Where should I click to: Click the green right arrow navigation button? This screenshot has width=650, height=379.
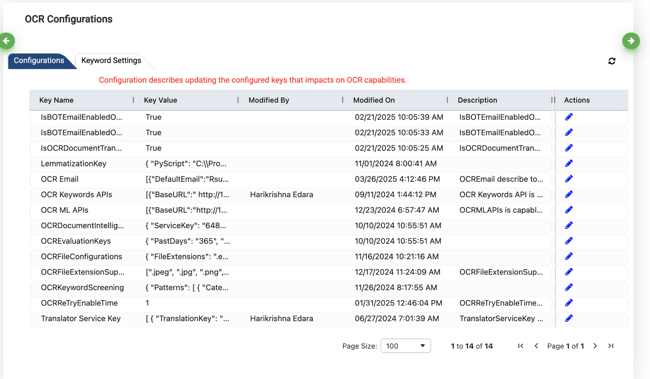tap(631, 41)
